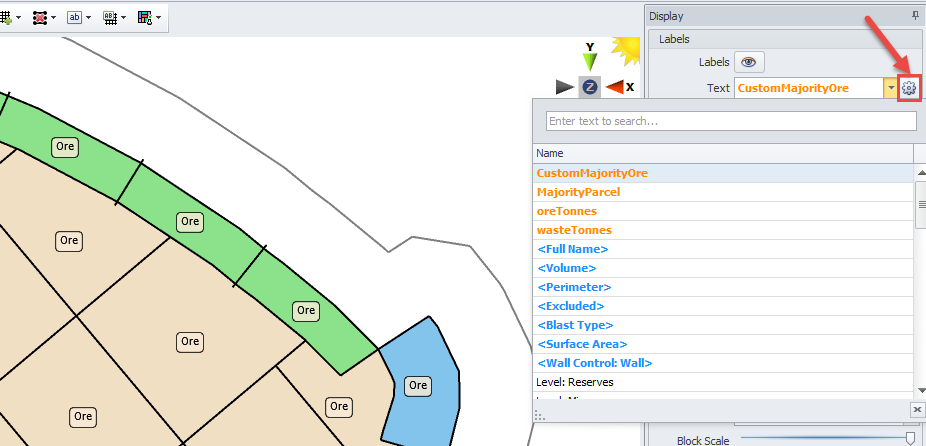This screenshot has width=926, height=446.
Task: Open the Text field dropdown arrow
Action: (x=889, y=88)
